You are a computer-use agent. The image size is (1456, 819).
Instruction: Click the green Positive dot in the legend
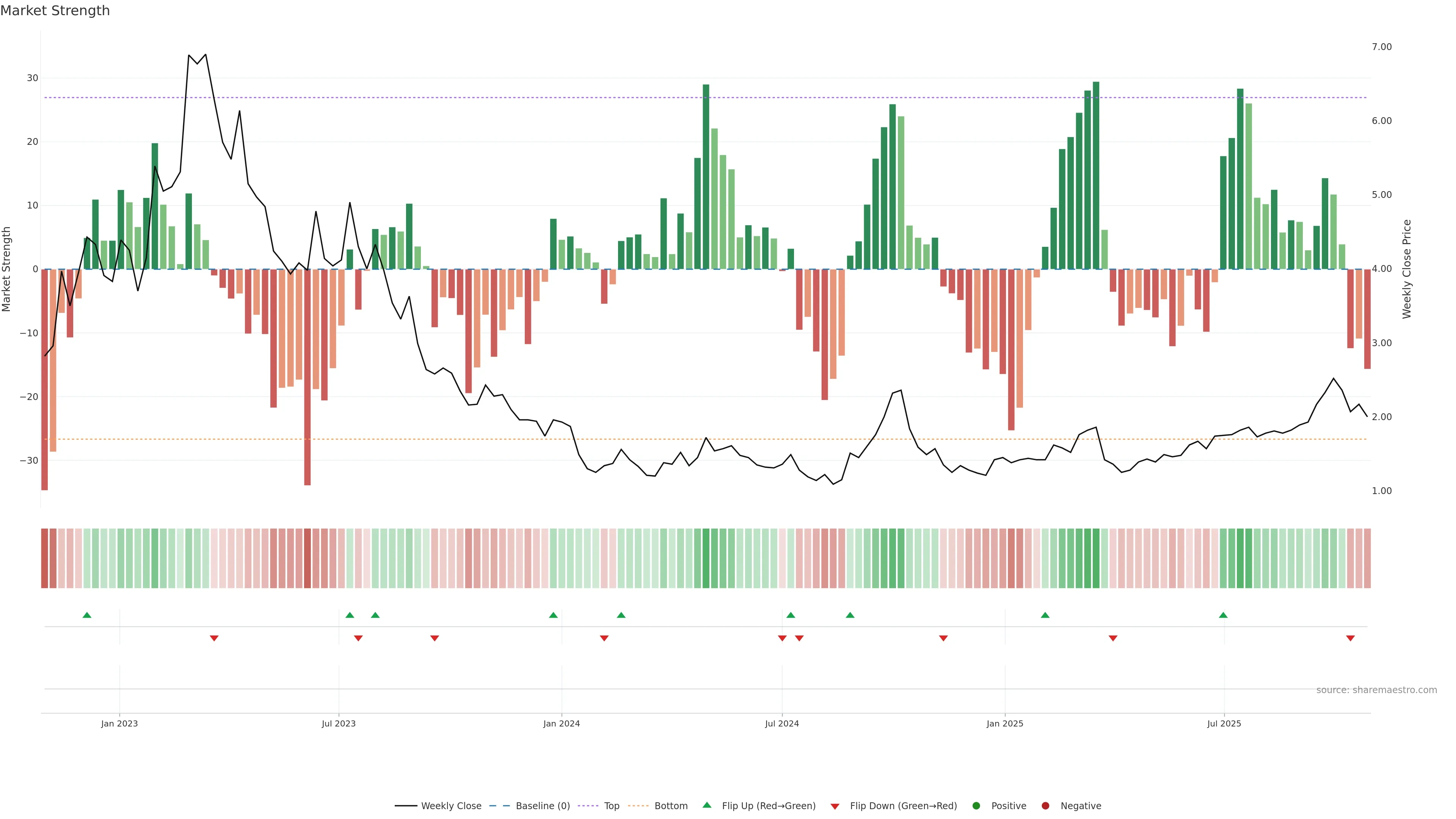pos(976,806)
